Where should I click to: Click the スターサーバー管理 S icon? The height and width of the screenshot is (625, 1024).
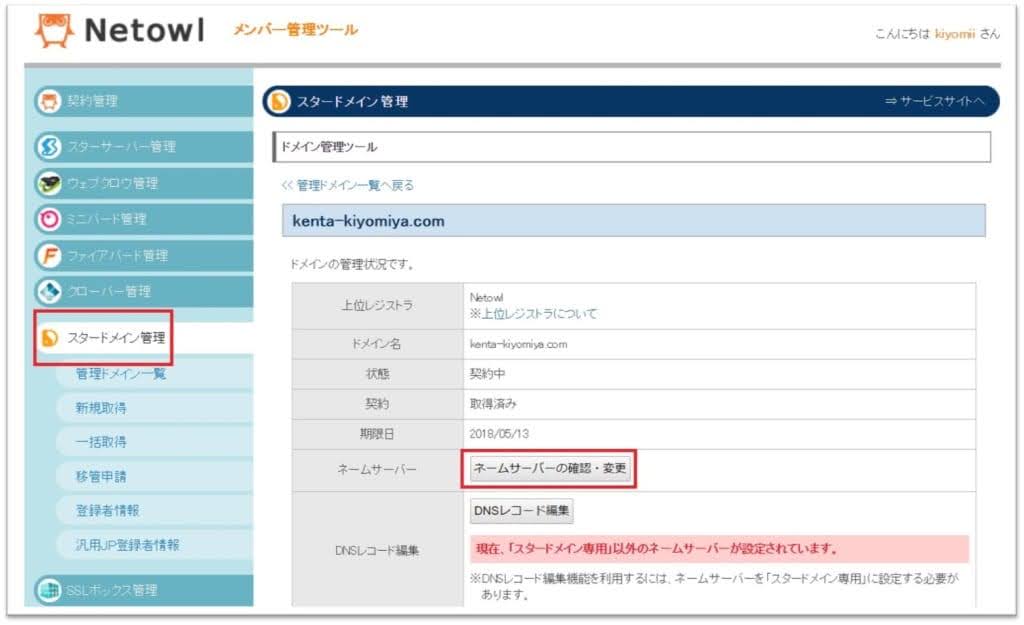[x=49, y=147]
